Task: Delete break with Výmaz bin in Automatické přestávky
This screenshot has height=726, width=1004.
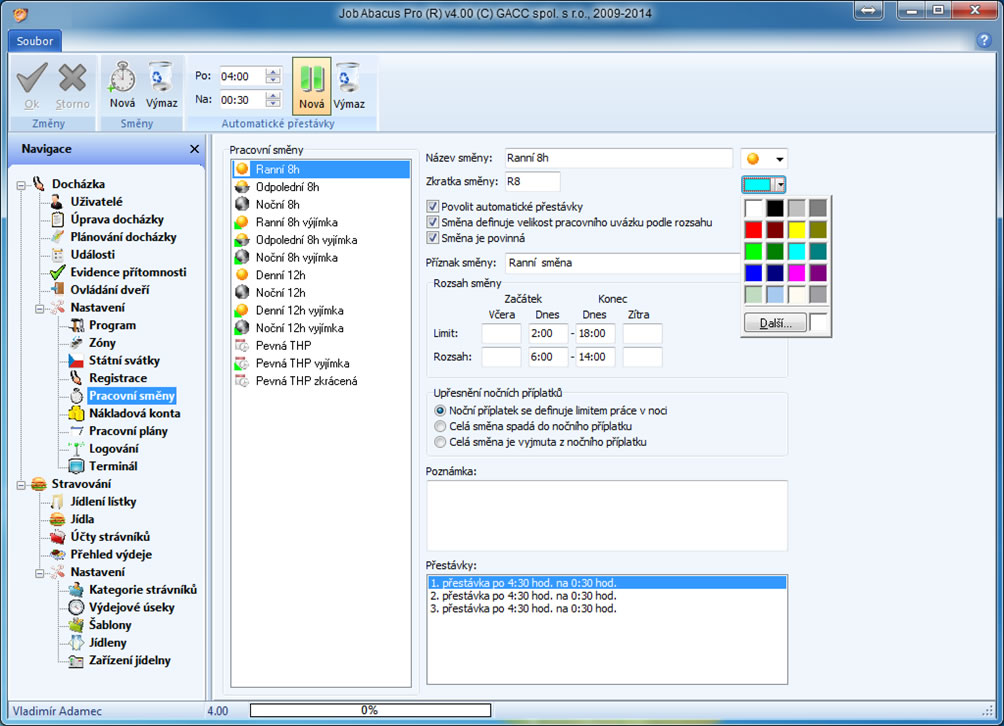Action: (348, 77)
